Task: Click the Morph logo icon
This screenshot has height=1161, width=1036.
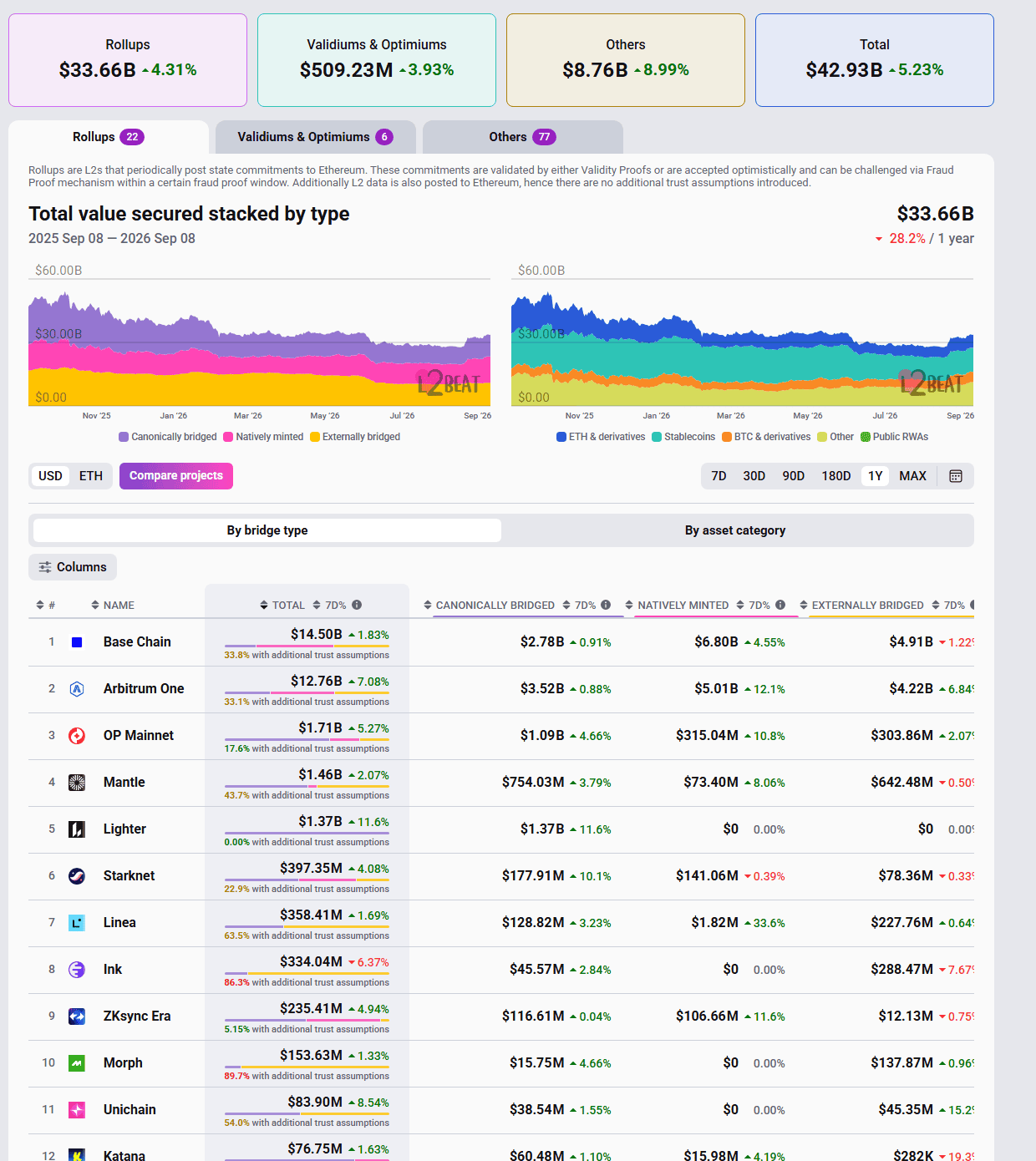Action: (x=77, y=1063)
